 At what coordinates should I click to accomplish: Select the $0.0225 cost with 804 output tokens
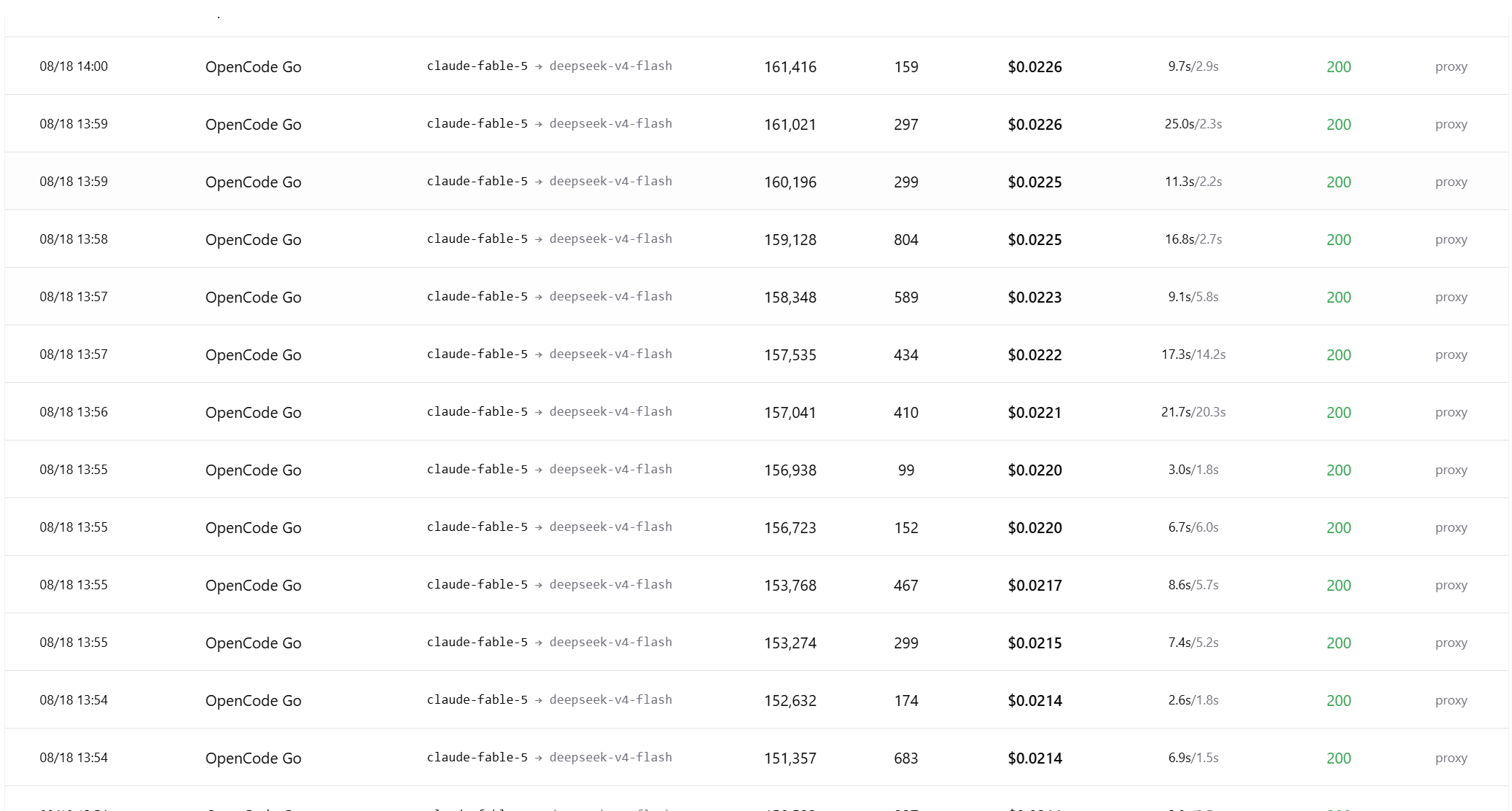click(1034, 240)
